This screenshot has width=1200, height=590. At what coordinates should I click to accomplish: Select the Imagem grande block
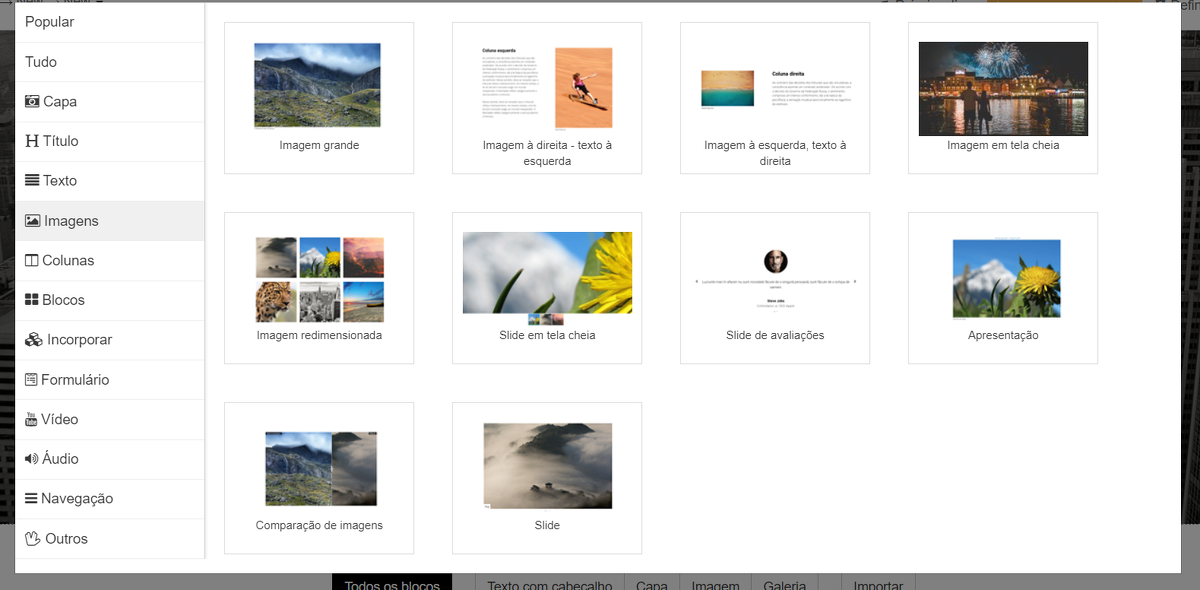(x=319, y=98)
